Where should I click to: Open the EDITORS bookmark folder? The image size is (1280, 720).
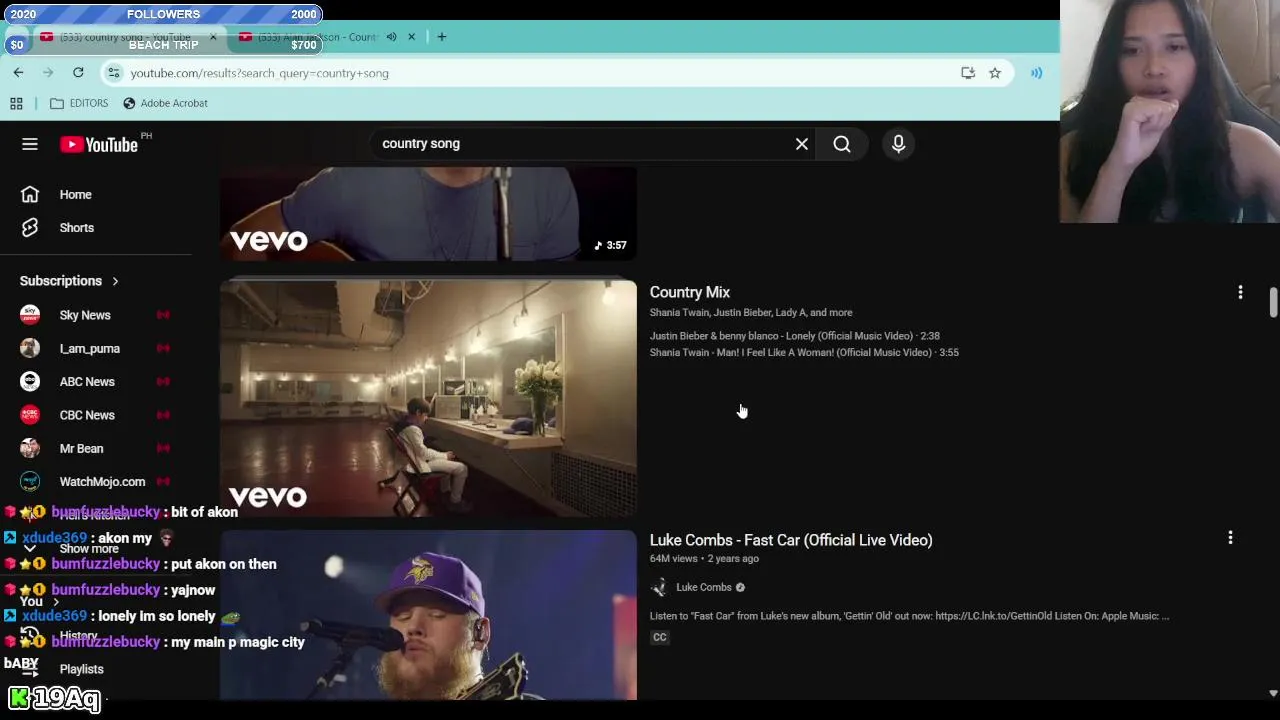coord(79,103)
